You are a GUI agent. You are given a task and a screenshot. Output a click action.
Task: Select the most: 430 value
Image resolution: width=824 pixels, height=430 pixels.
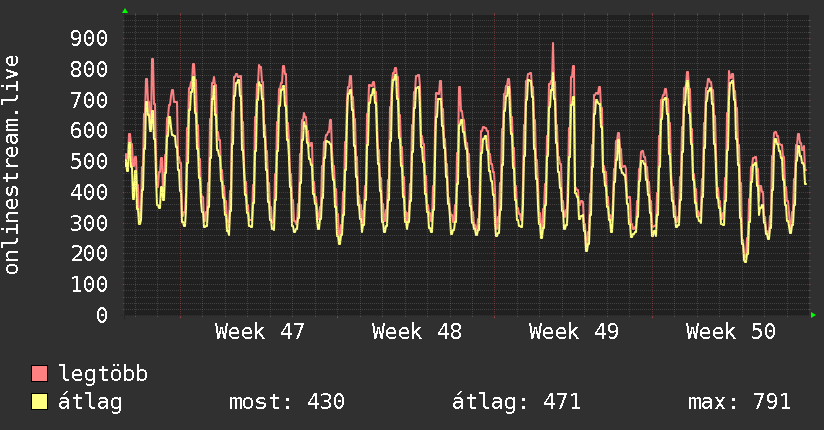click(287, 402)
